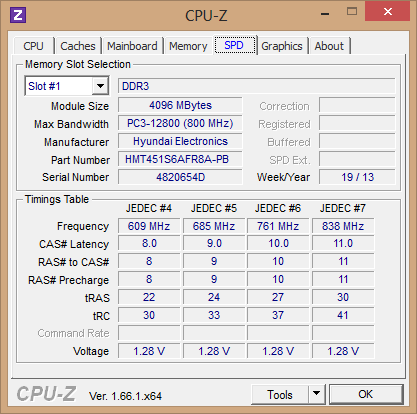
Task: Click the JEDEC #7 frequency 838 MHz cell
Action: click(x=343, y=226)
